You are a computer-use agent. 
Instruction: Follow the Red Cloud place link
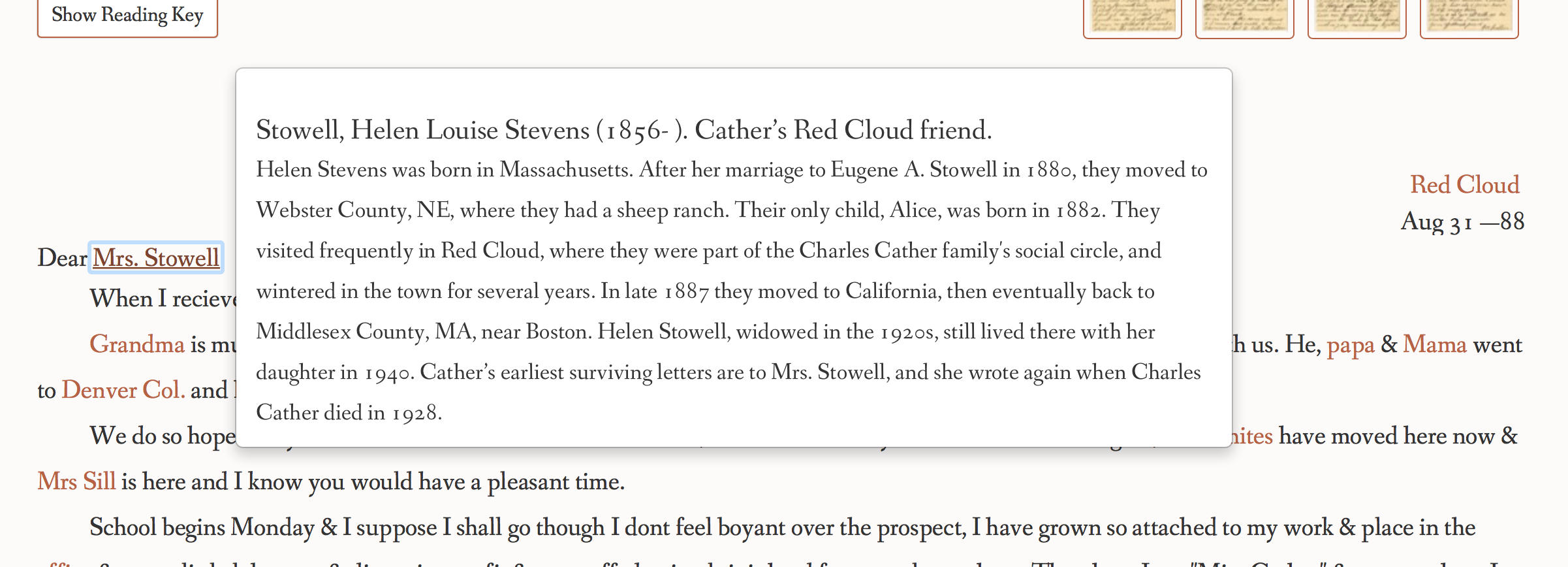(x=1465, y=185)
